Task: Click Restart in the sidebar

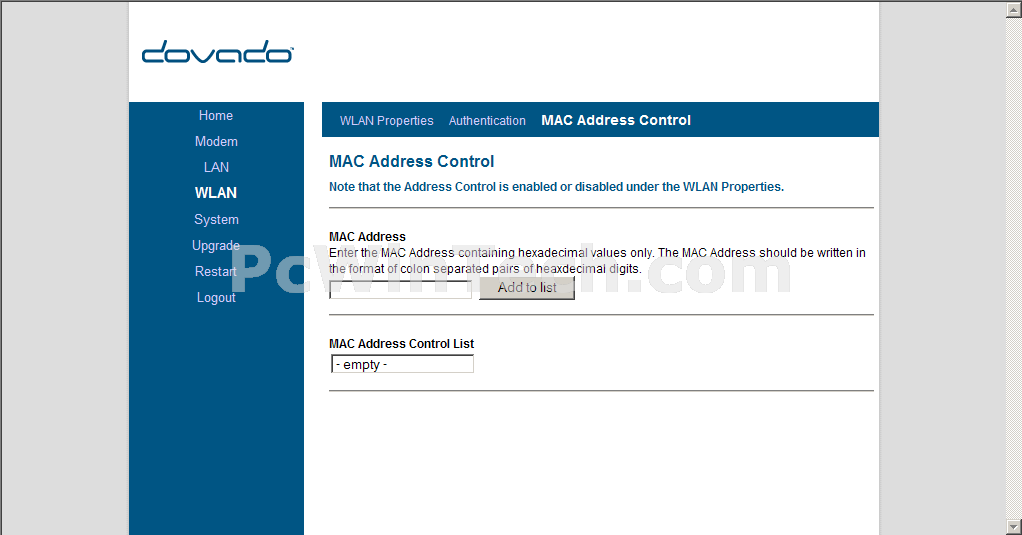Action: (216, 272)
